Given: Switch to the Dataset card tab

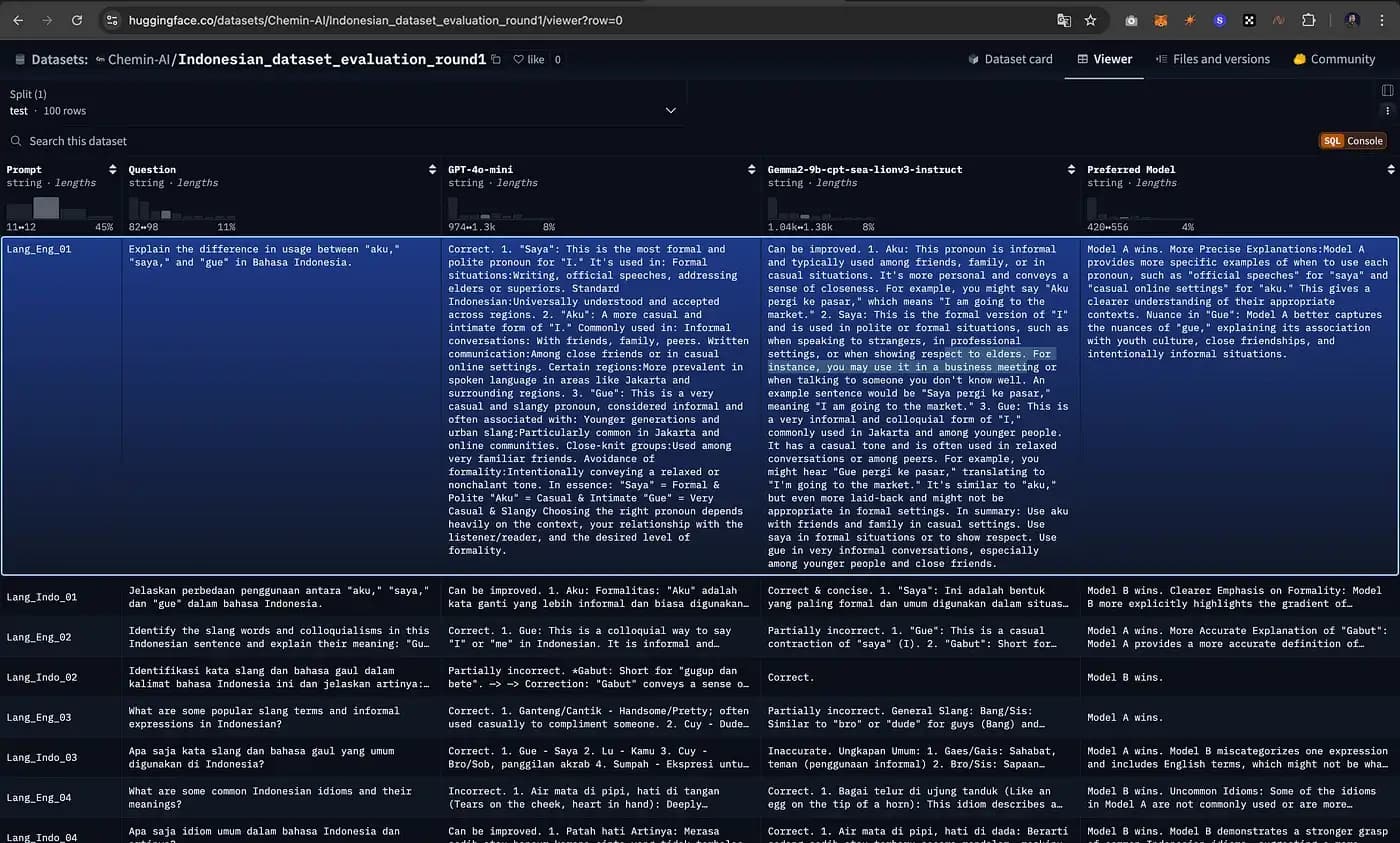Looking at the screenshot, I should [x=1010, y=59].
